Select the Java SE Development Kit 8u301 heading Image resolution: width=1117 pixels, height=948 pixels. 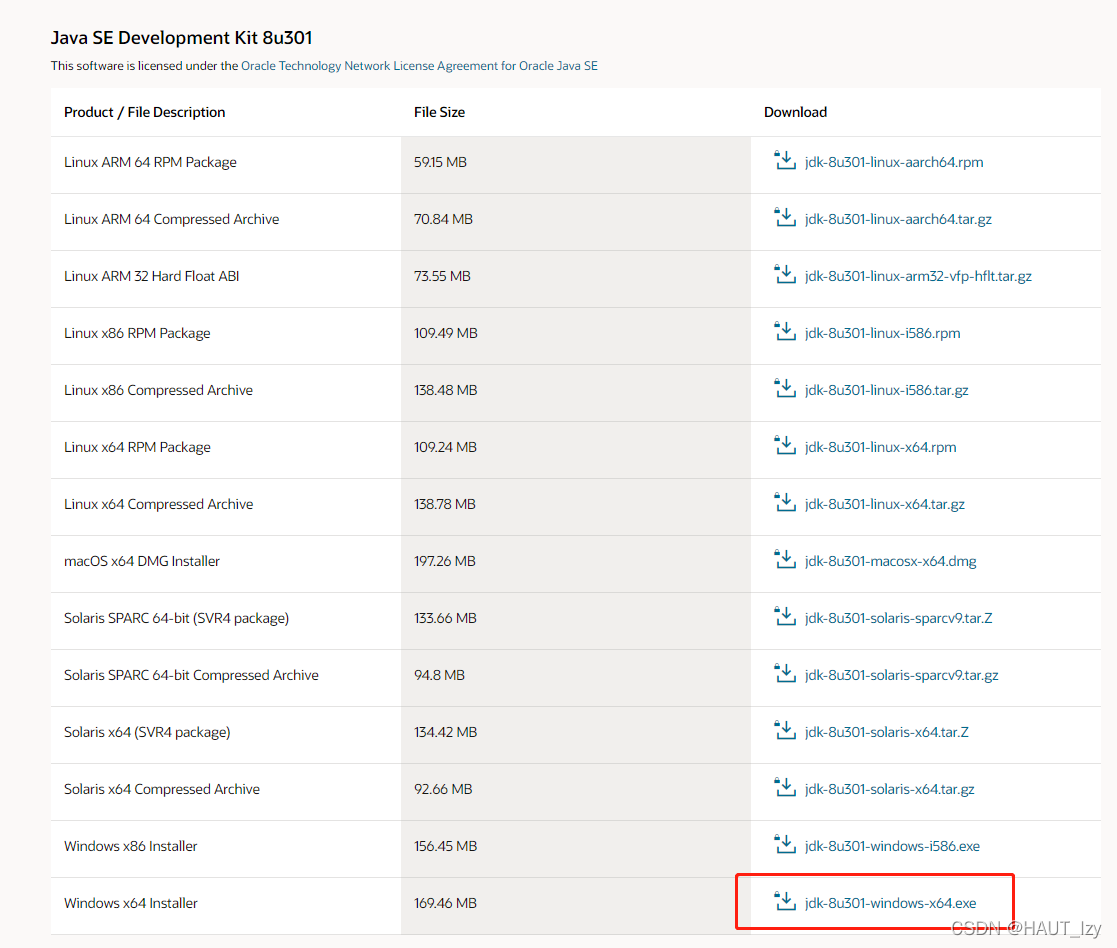[182, 38]
